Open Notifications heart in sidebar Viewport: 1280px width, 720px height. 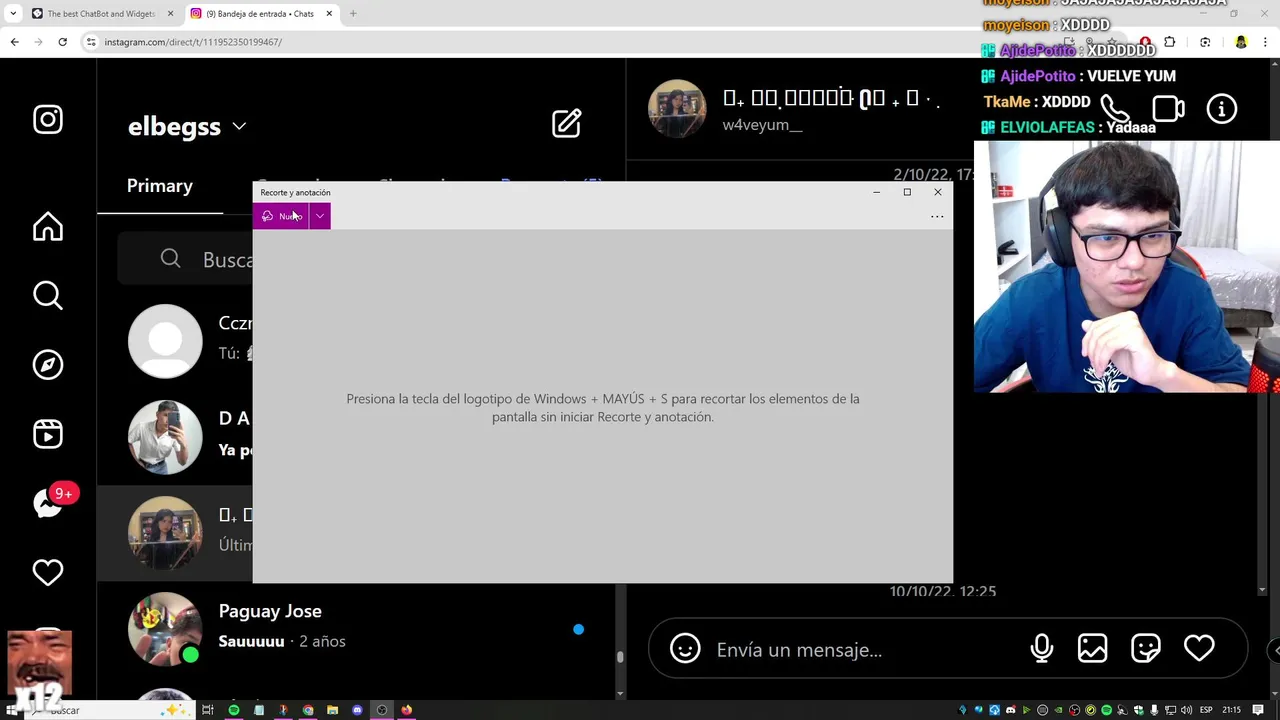(48, 572)
